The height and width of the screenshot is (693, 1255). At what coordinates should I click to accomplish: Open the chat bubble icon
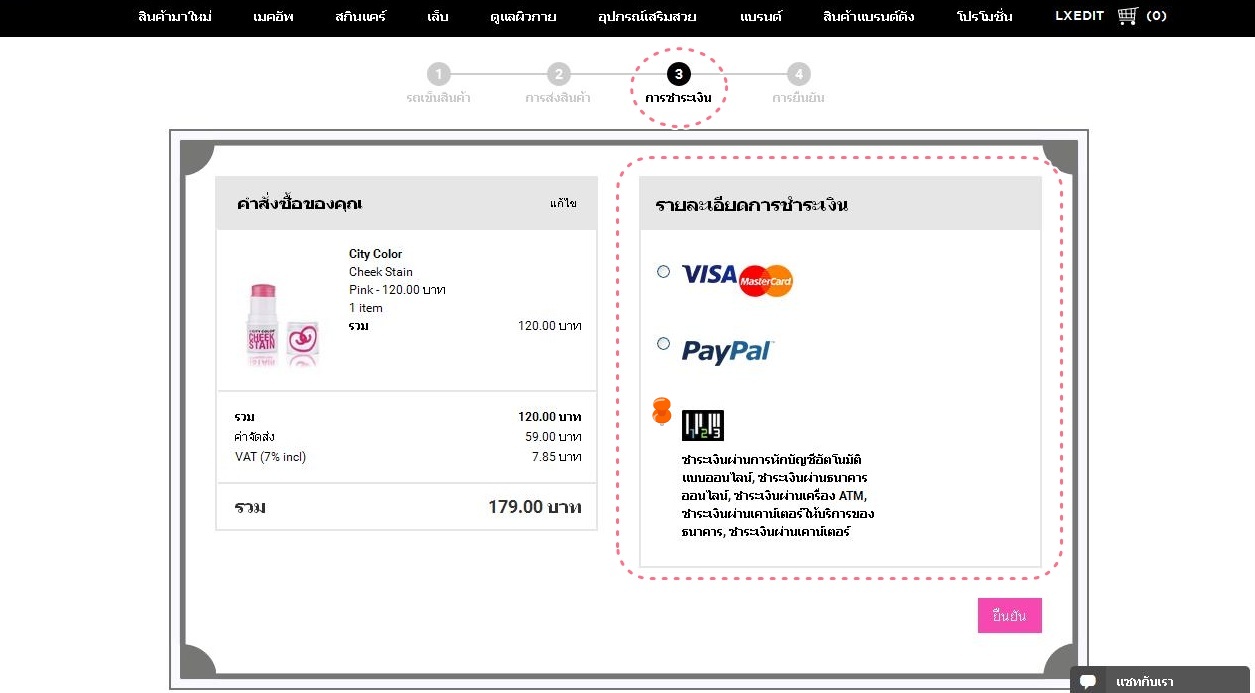[1088, 682]
